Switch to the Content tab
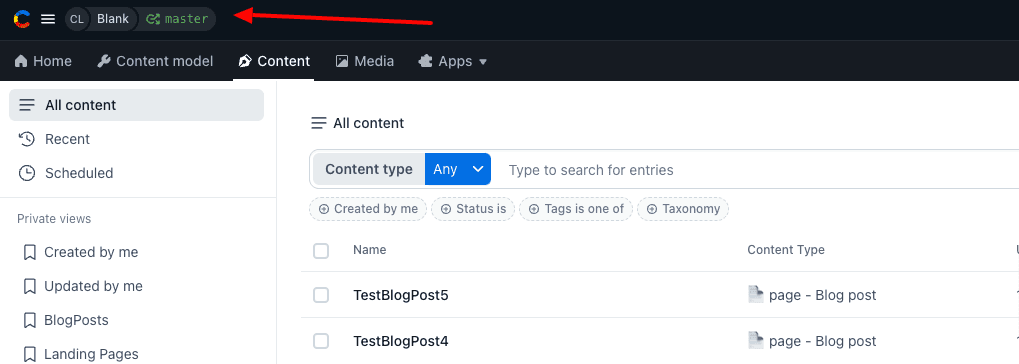The image size is (1019, 364). [x=274, y=61]
